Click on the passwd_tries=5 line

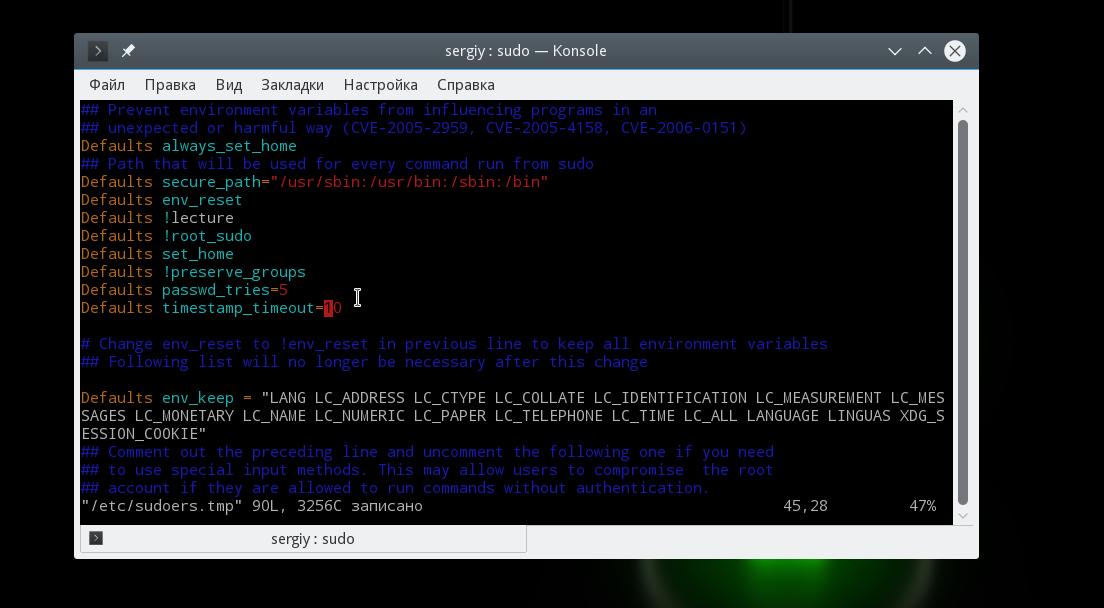pyautogui.click(x=184, y=290)
